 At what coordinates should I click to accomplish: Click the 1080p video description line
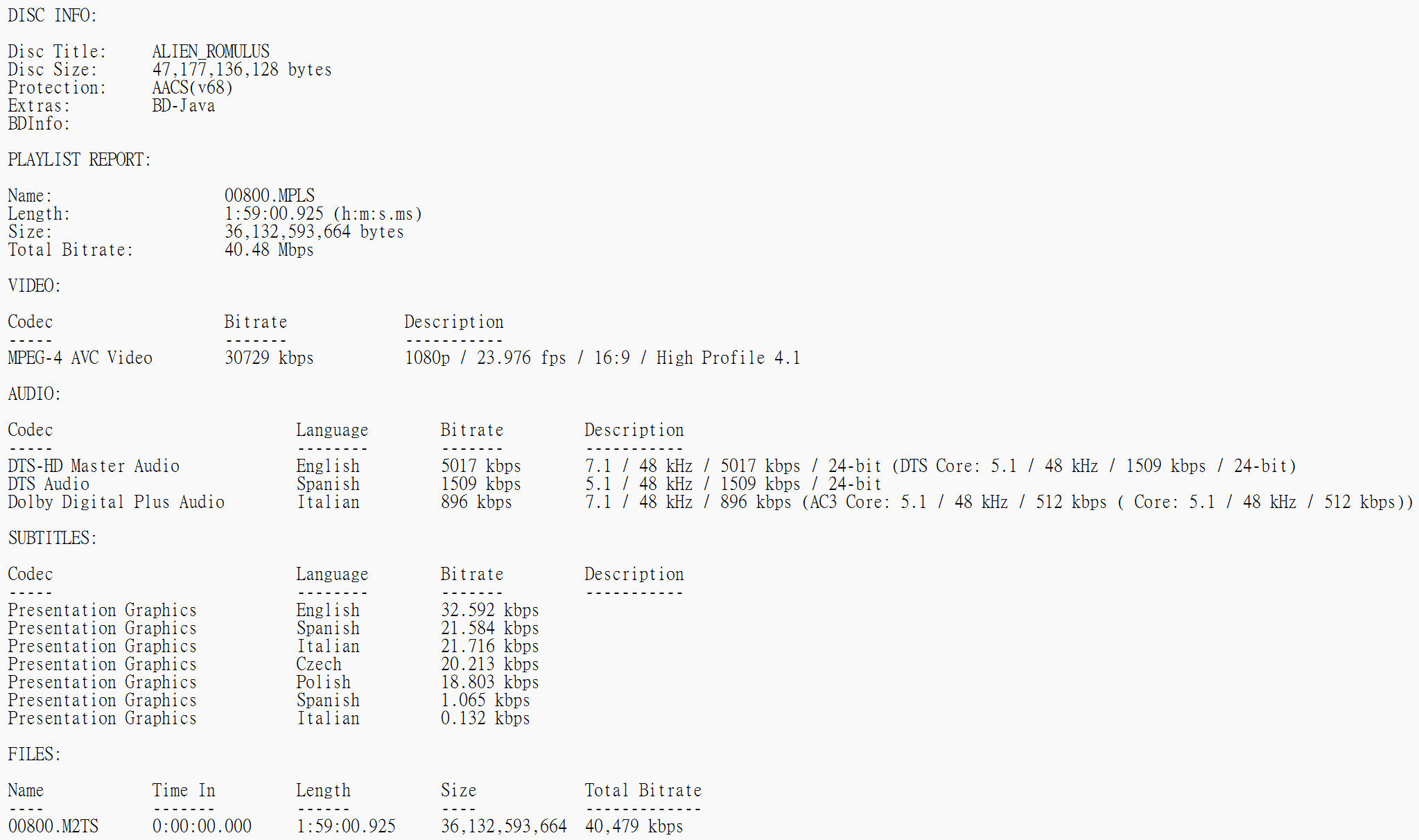click(602, 358)
